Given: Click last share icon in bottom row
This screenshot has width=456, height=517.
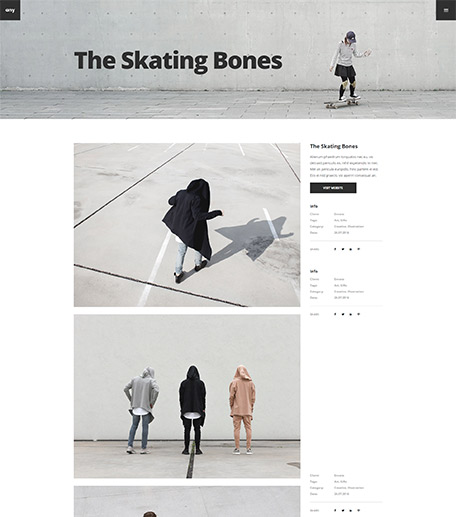Looking at the screenshot, I should [x=359, y=510].
